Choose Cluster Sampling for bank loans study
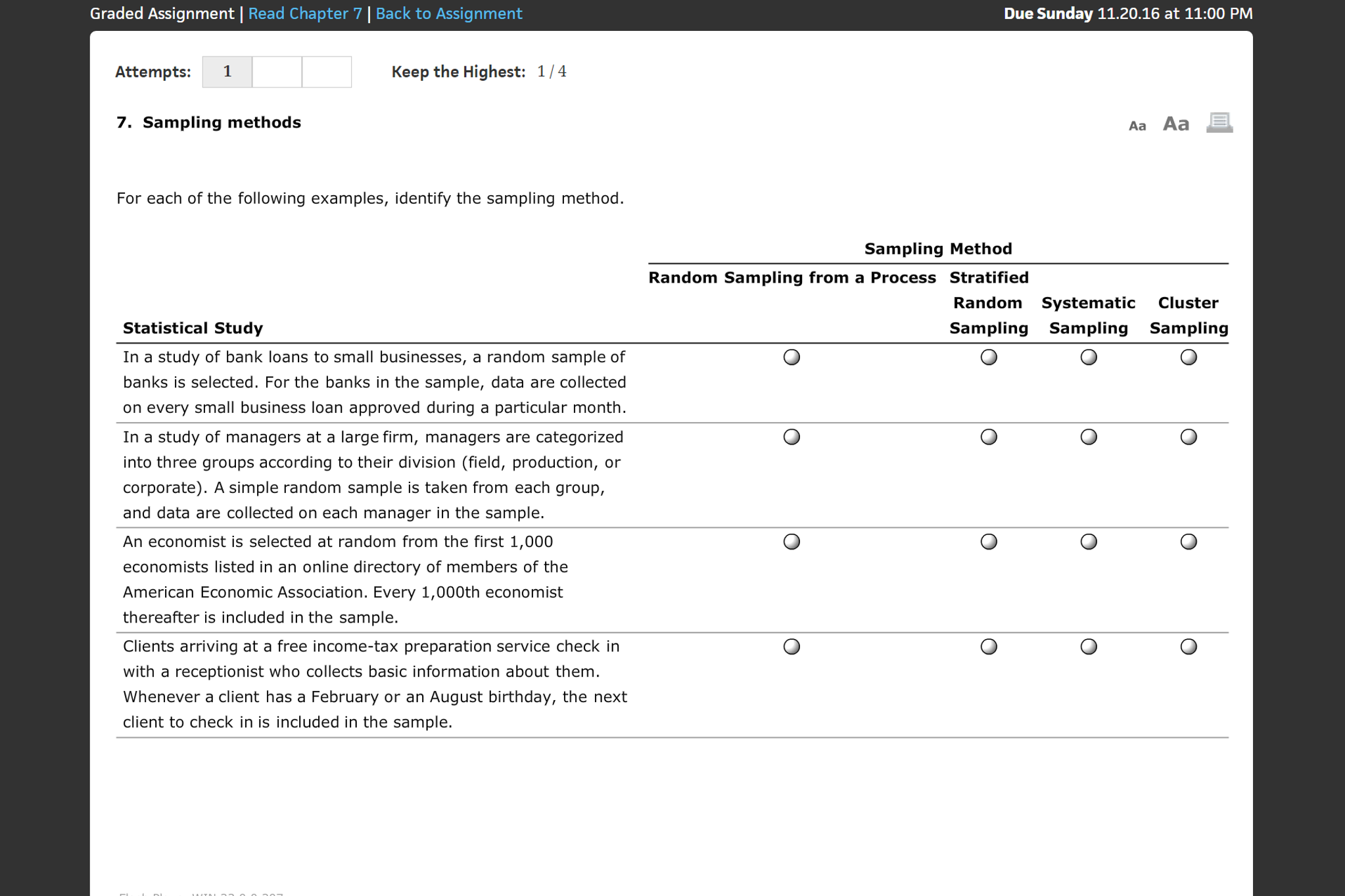Image resolution: width=1345 pixels, height=896 pixels. coord(1188,357)
